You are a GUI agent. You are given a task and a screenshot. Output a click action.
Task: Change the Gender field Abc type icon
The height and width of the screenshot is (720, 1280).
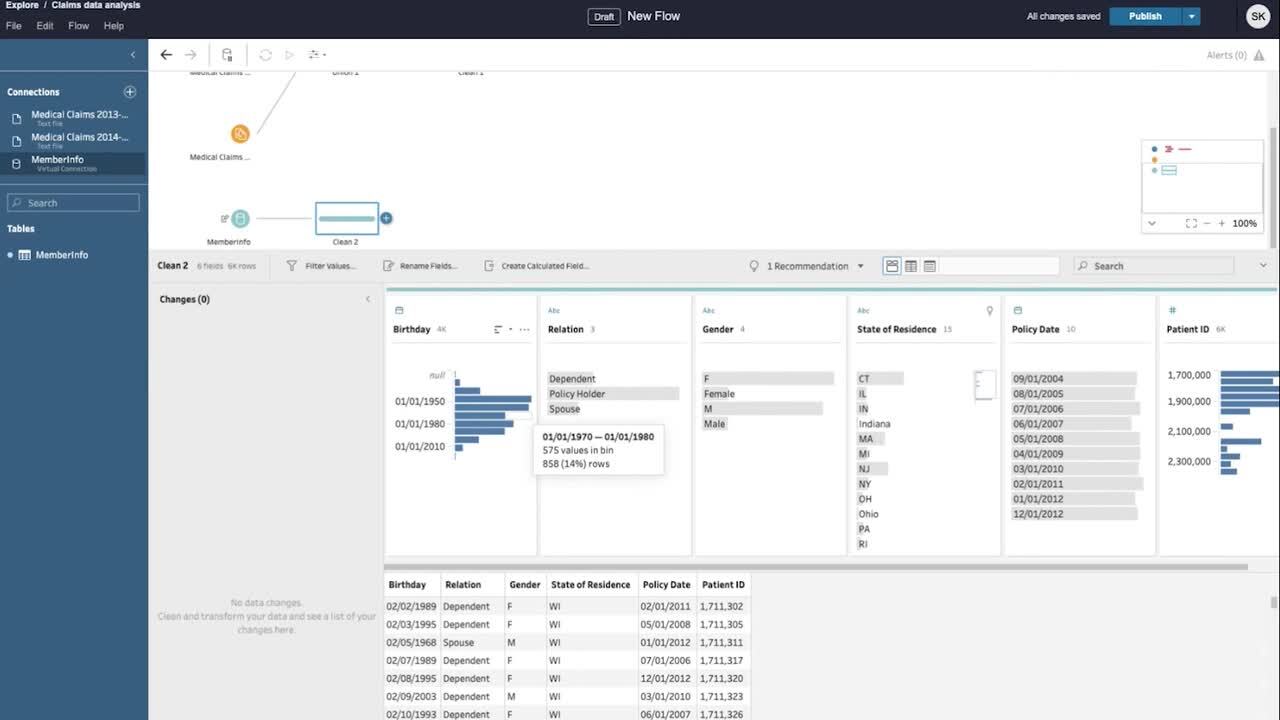pyautogui.click(x=709, y=311)
